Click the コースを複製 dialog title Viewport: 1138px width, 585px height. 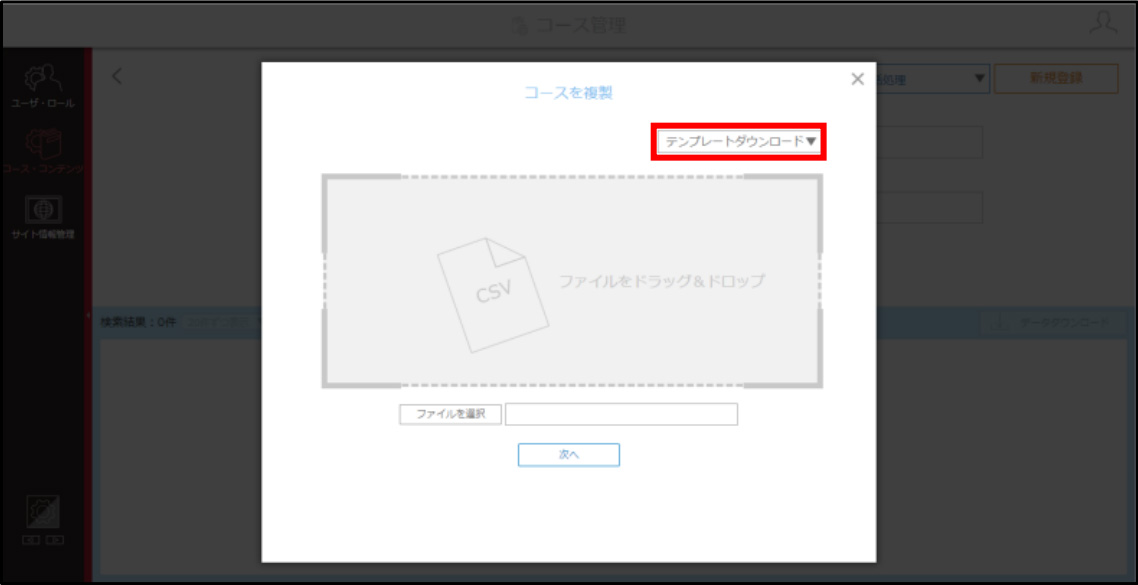click(569, 92)
